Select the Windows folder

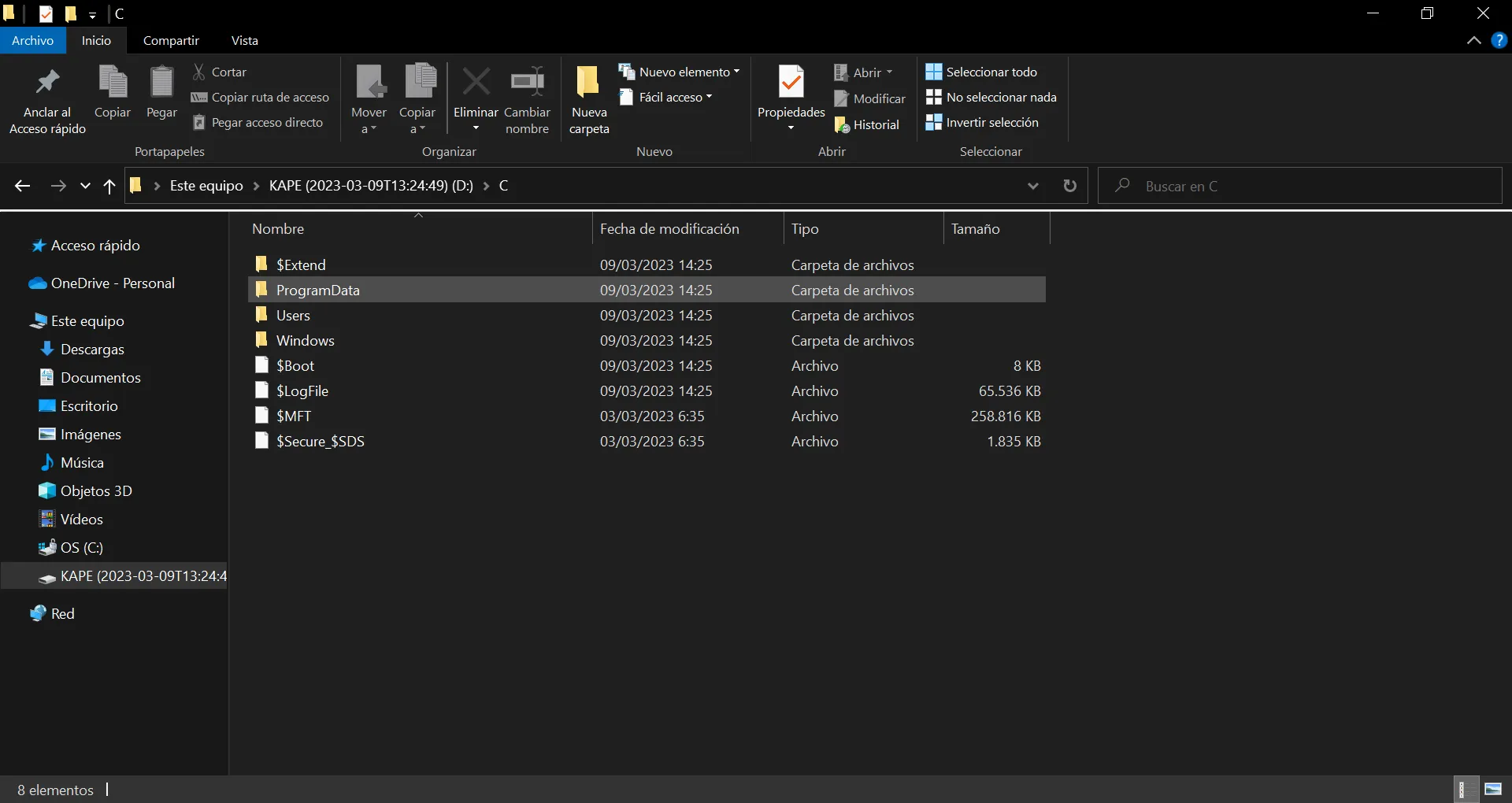pos(647,340)
